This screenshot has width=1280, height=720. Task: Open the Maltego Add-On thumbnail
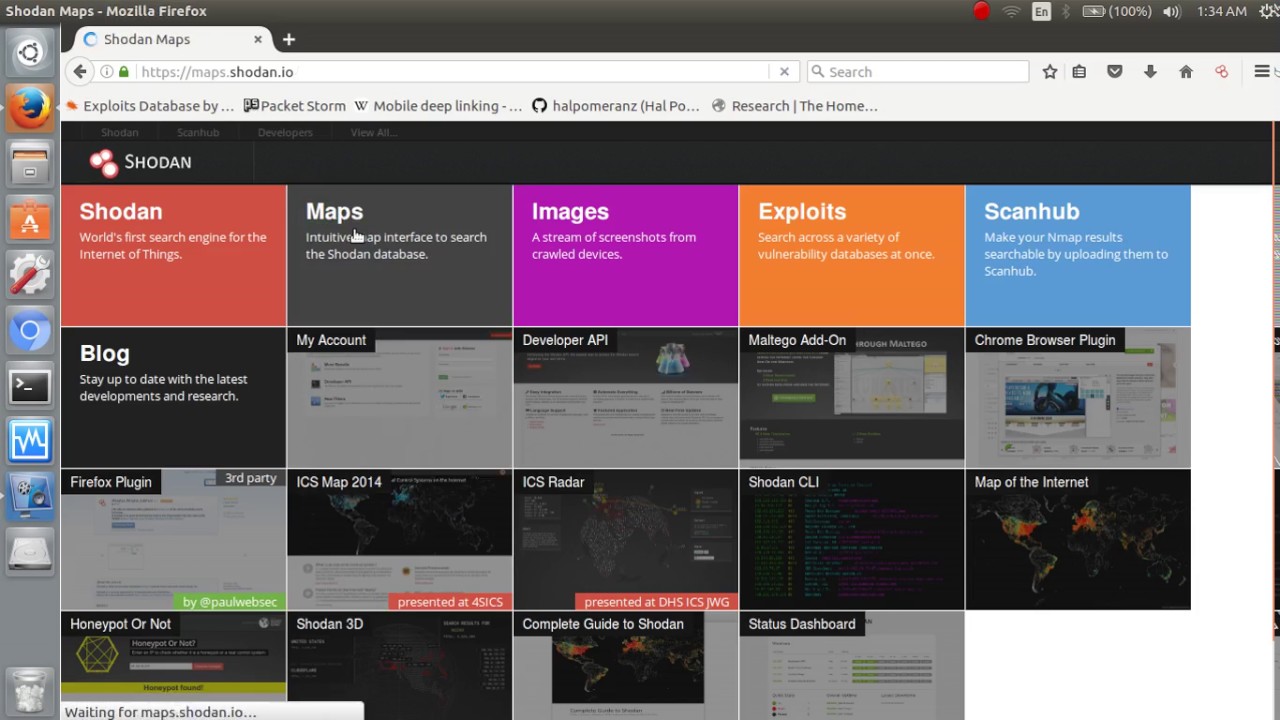coord(851,397)
